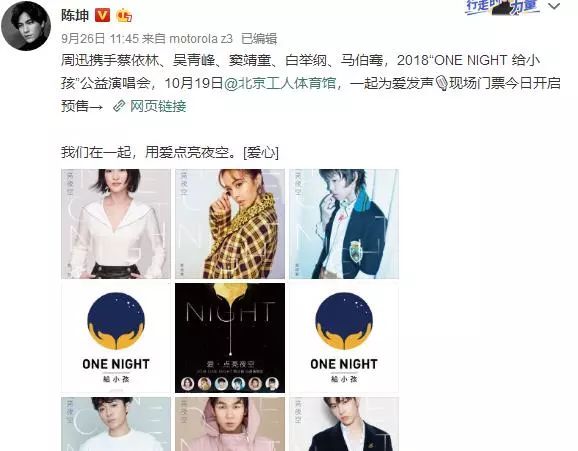Click the 9月26日 11:45 timestamp
This screenshot has width=578, height=451.
coord(100,38)
